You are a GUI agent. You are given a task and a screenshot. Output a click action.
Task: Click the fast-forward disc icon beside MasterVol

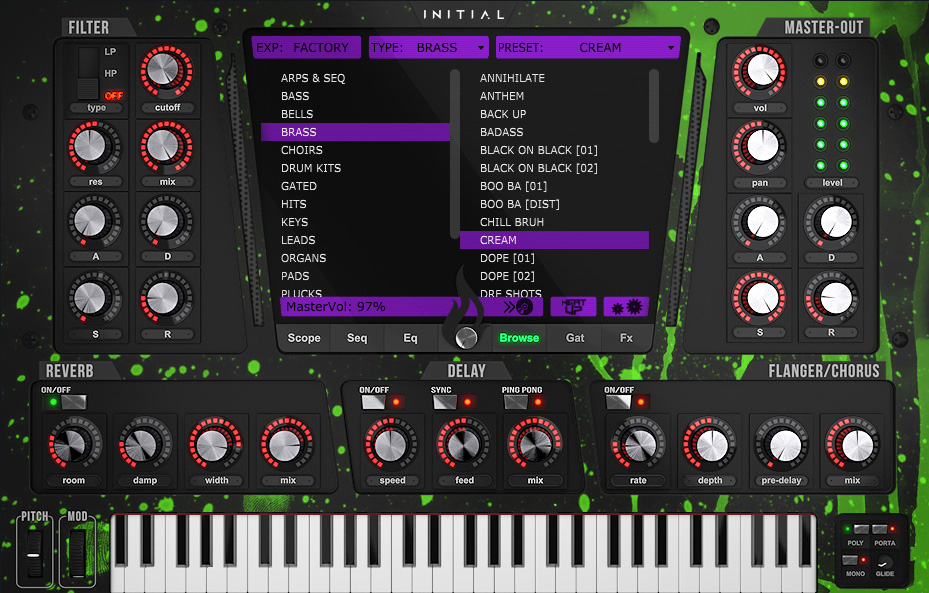(518, 307)
